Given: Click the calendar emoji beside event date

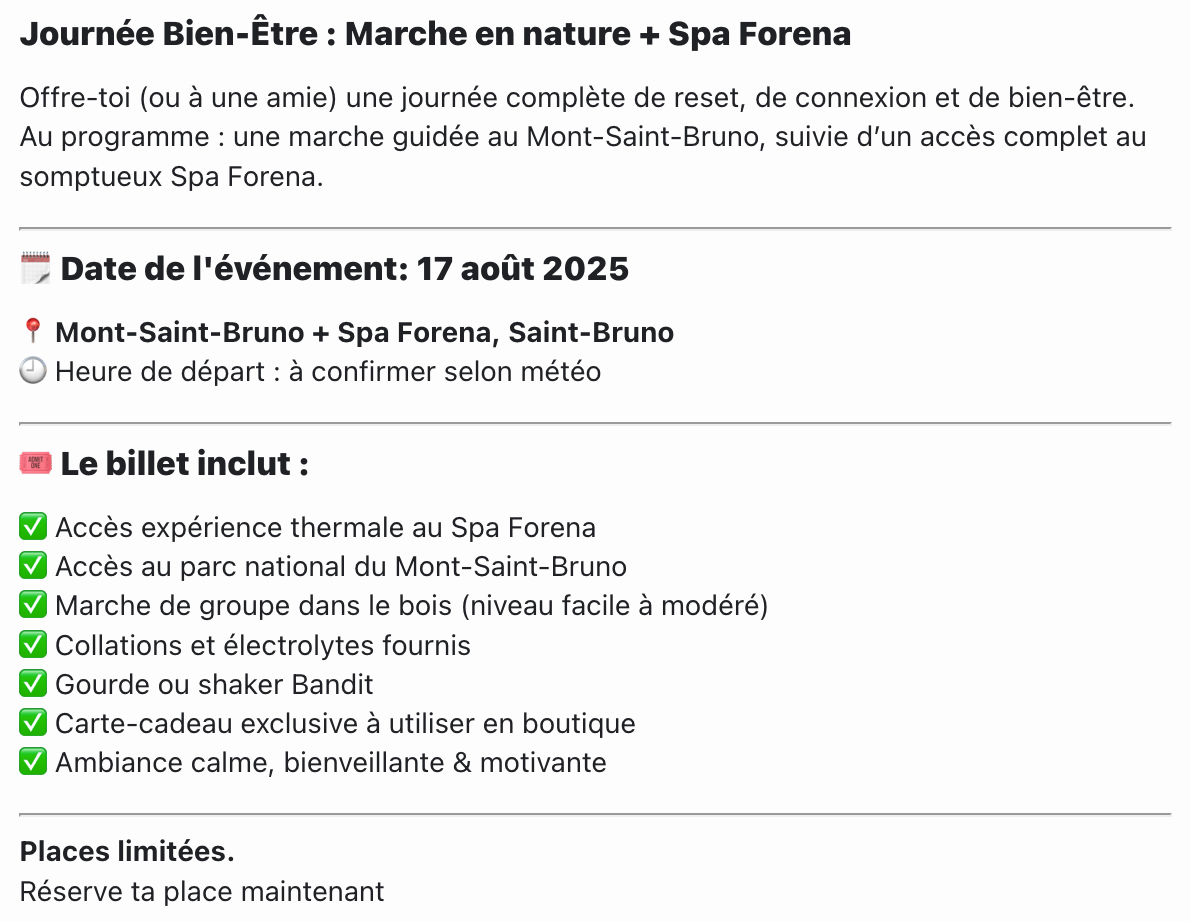Looking at the screenshot, I should click(36, 268).
